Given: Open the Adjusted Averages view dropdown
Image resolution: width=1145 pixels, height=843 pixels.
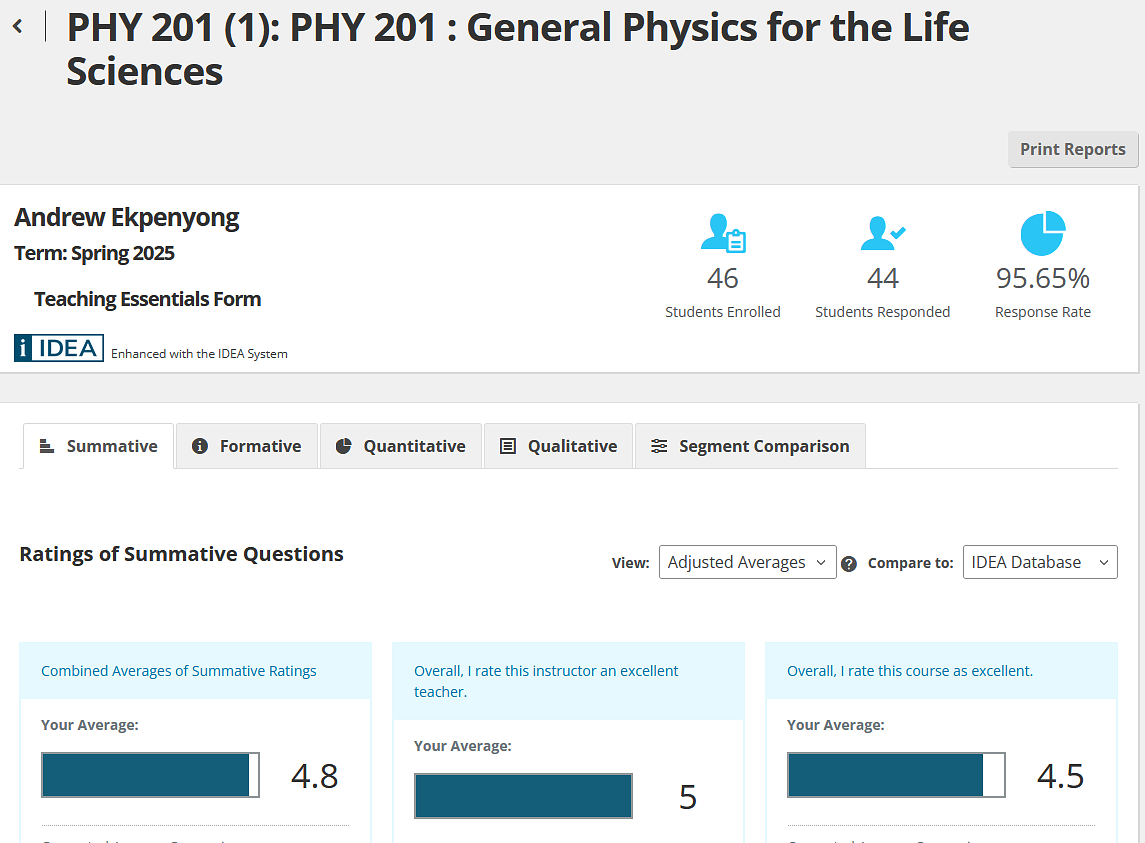Looking at the screenshot, I should click(747, 562).
